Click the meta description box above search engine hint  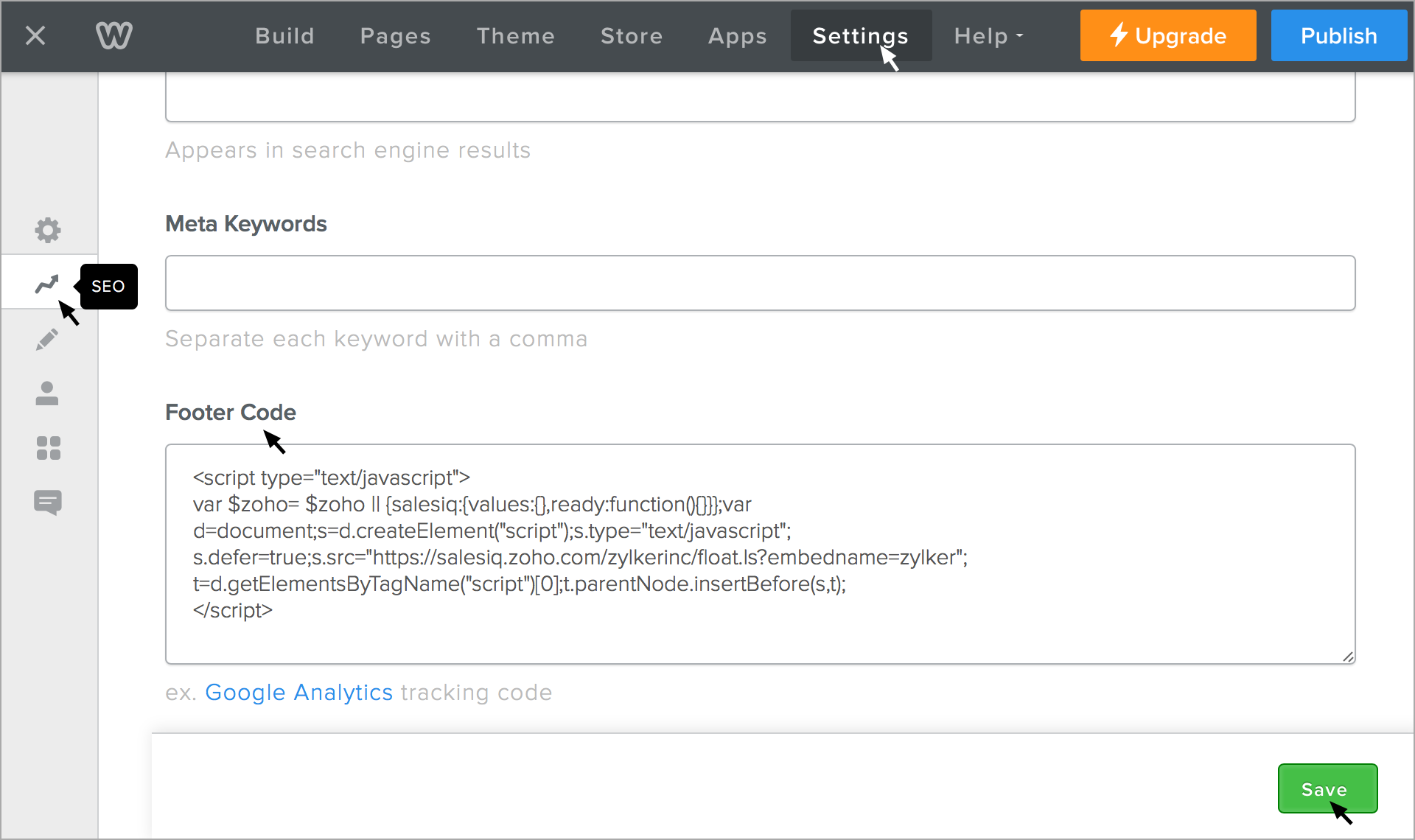click(x=760, y=97)
